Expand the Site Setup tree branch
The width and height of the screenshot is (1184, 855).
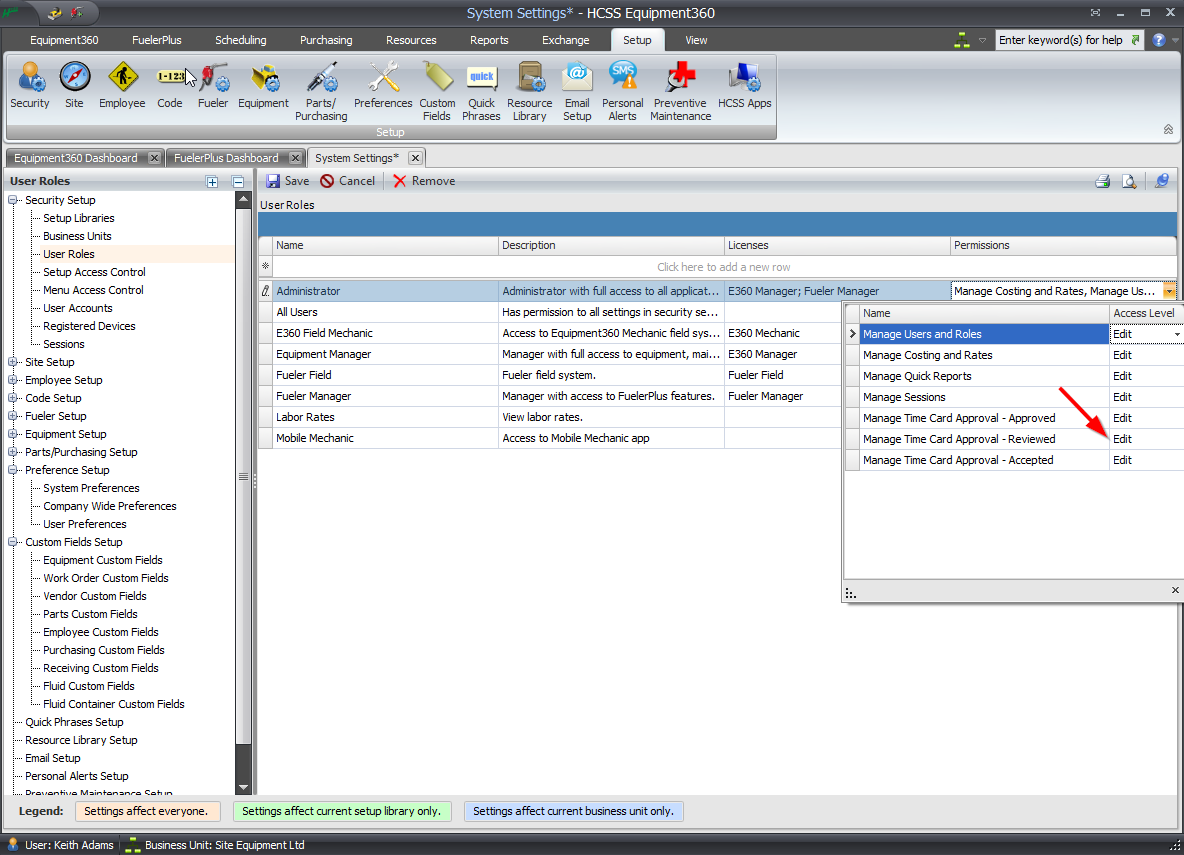pos(11,362)
